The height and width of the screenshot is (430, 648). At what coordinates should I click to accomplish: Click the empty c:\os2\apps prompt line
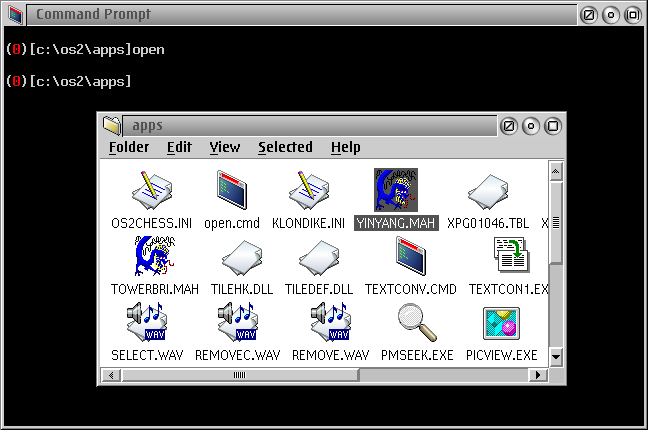click(69, 81)
